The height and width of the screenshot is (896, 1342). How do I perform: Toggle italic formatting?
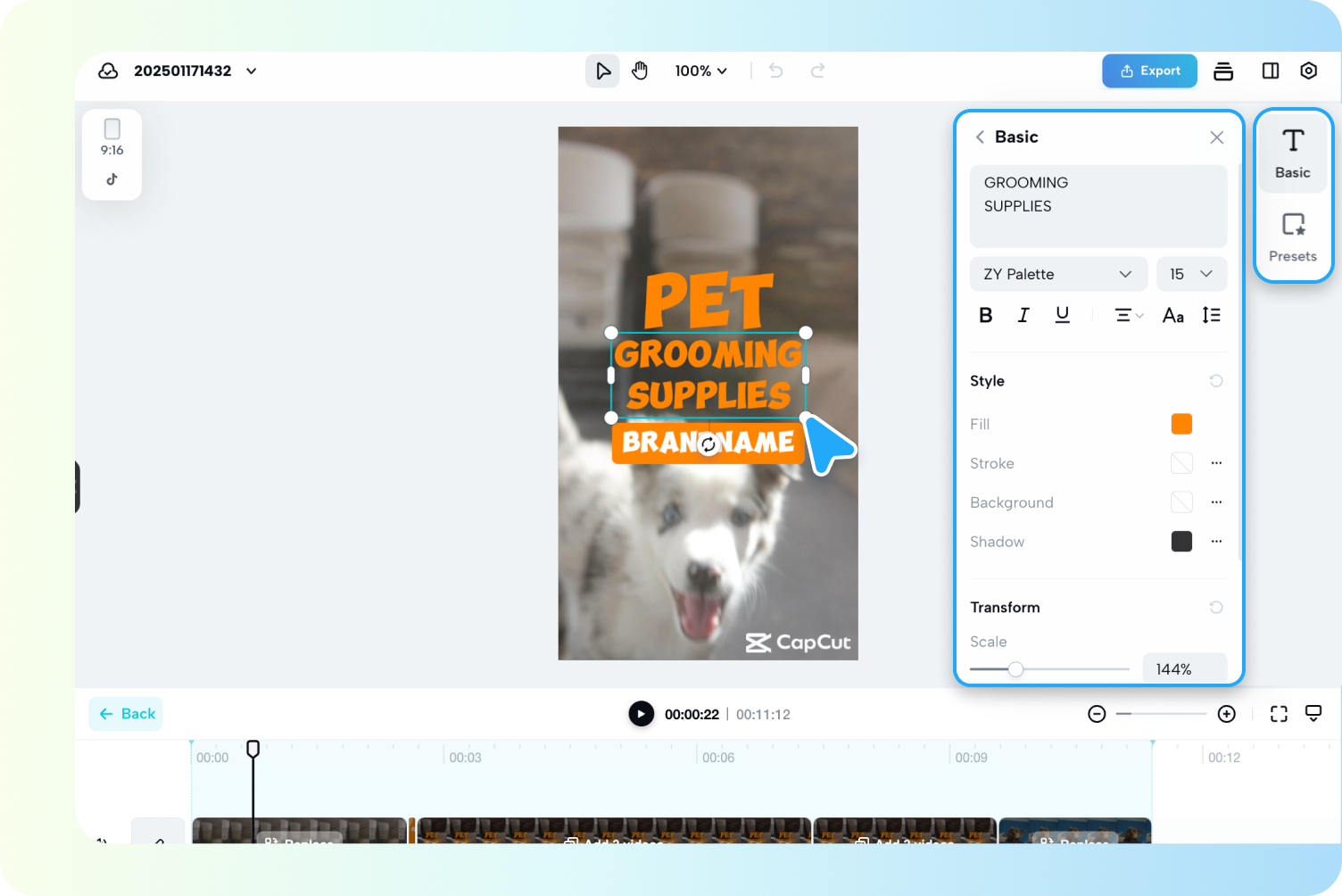pyautogui.click(x=1023, y=315)
